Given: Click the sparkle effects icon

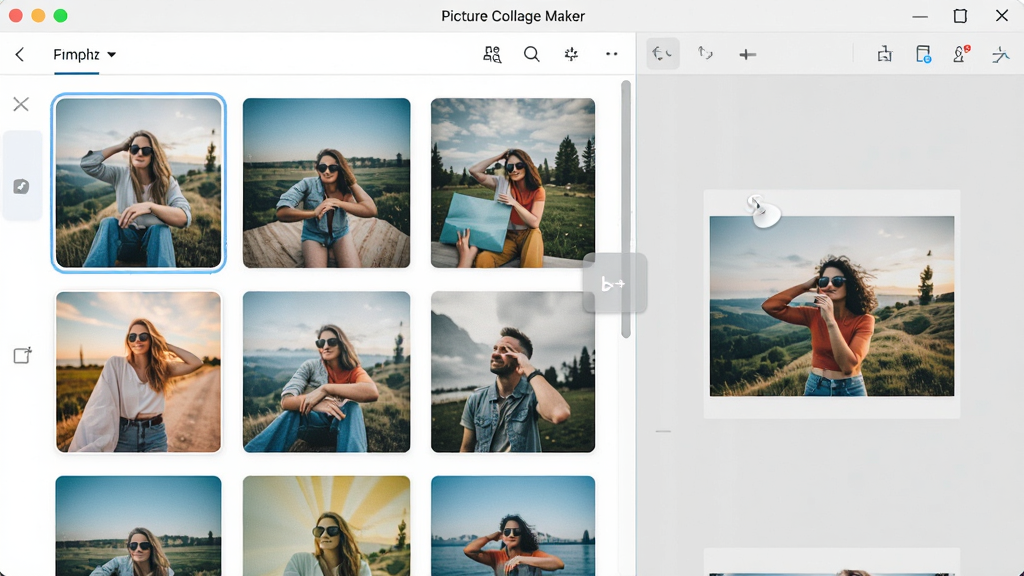Looking at the screenshot, I should click(x=571, y=54).
